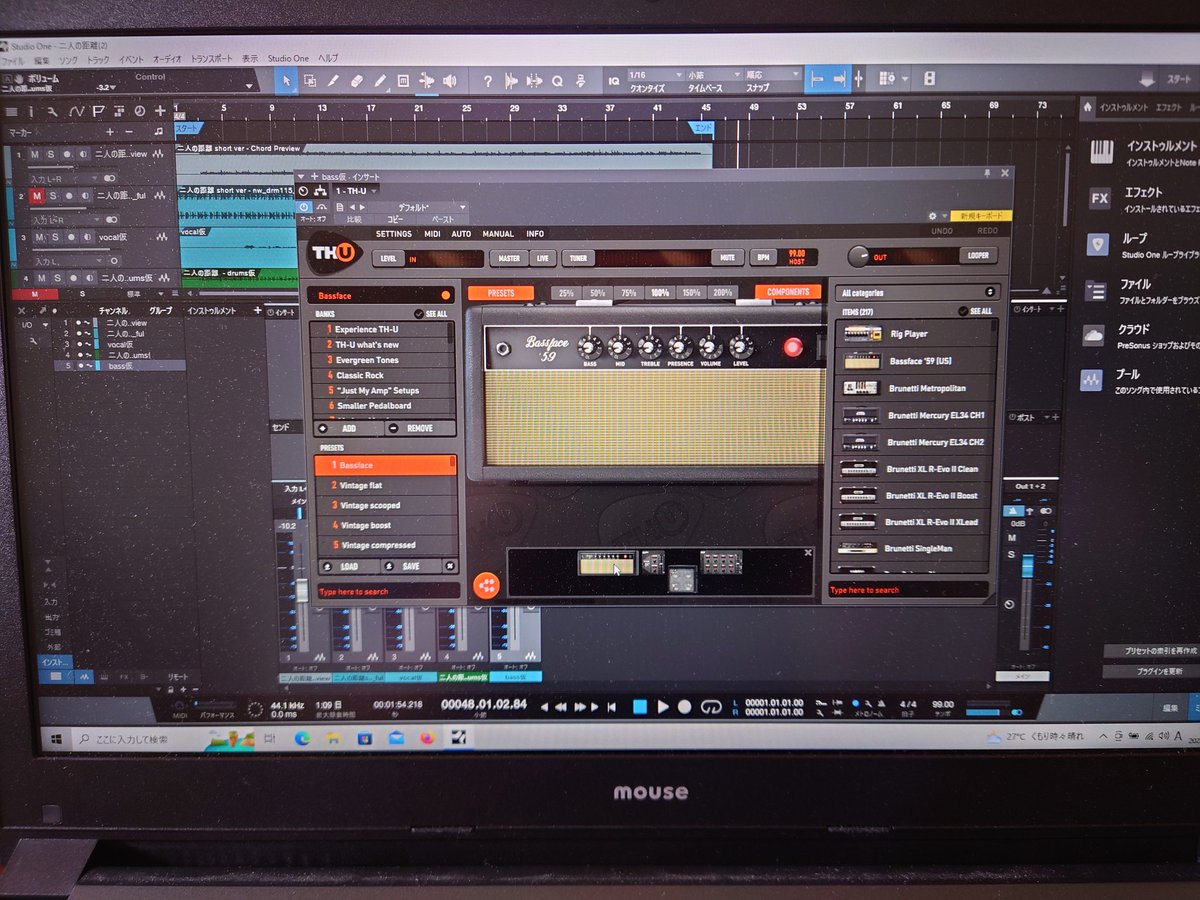Open the snap mode dropdown
Image resolution: width=1200 pixels, height=900 pixels.
coord(772,75)
